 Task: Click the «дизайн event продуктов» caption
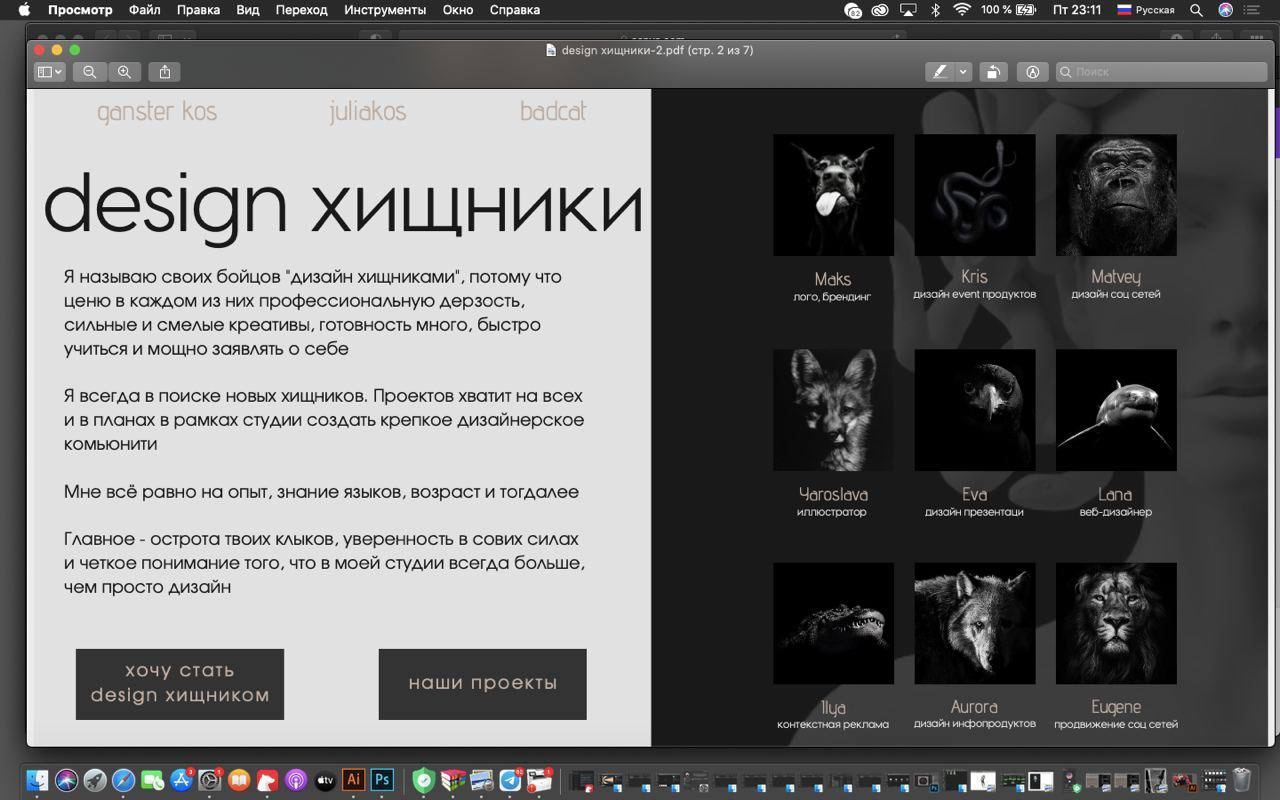tap(974, 295)
